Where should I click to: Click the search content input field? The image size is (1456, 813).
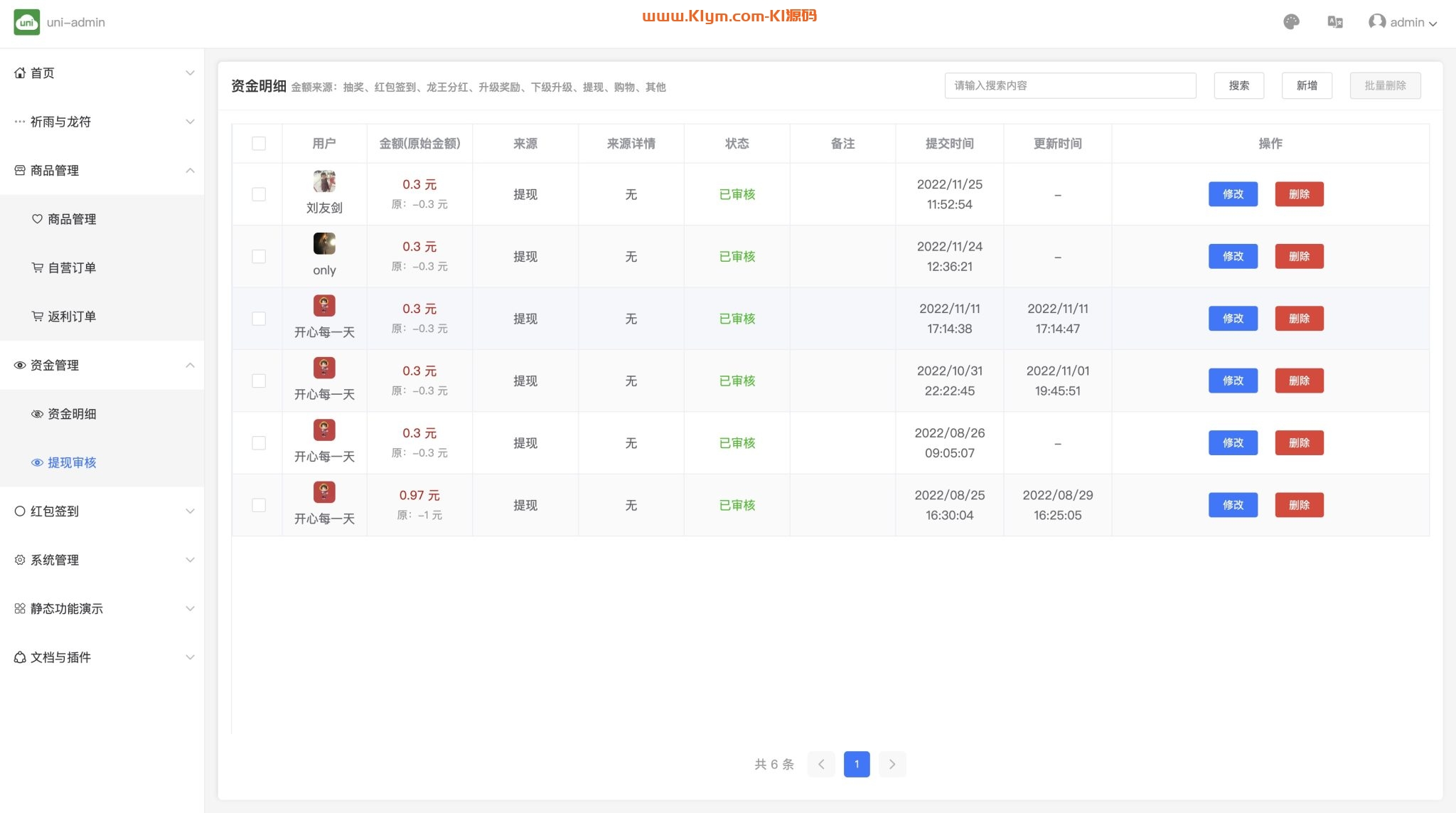1070,85
